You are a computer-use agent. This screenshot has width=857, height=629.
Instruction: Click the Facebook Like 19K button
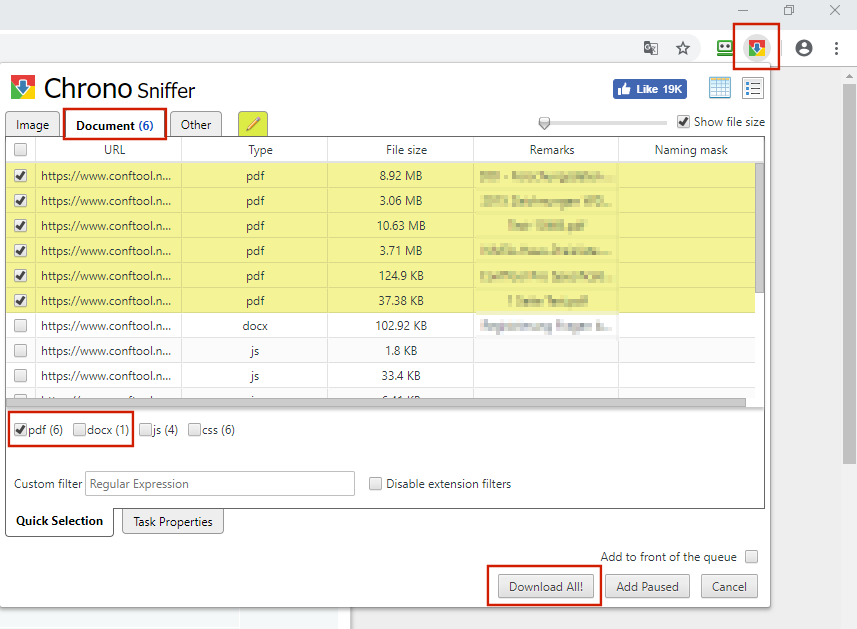point(650,89)
